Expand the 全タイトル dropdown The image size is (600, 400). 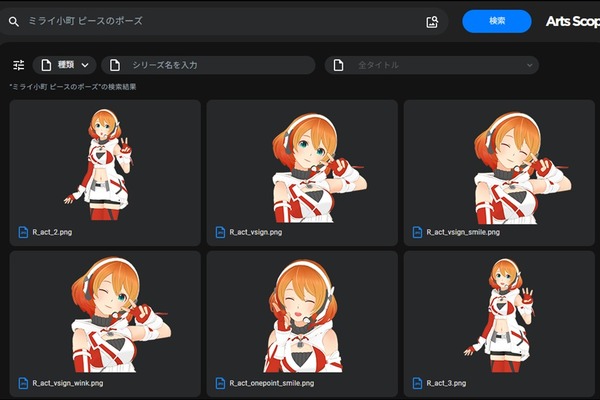[432, 65]
